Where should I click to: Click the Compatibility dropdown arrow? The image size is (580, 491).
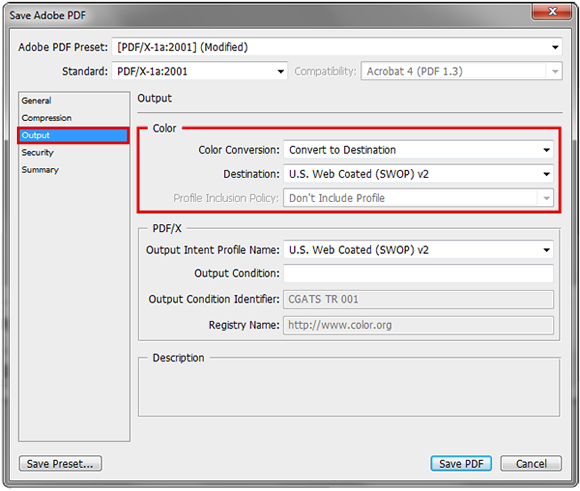click(x=555, y=71)
